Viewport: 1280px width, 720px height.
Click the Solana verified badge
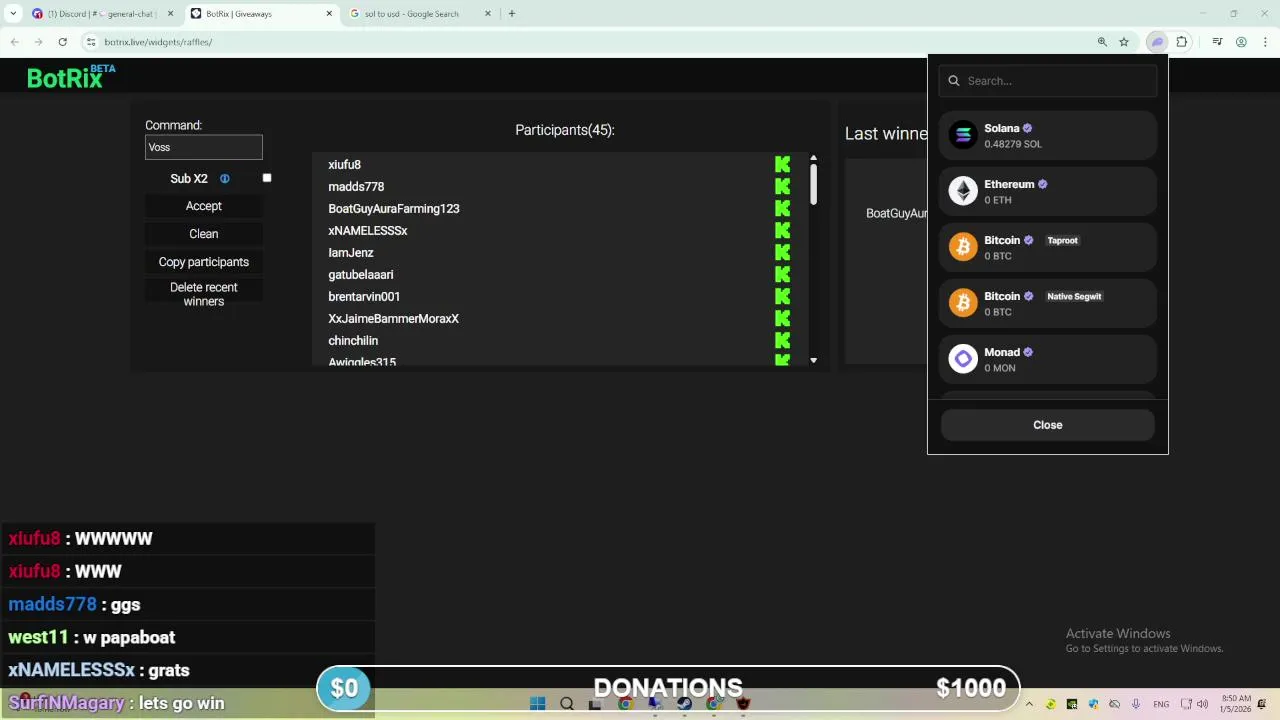pos(1027,128)
